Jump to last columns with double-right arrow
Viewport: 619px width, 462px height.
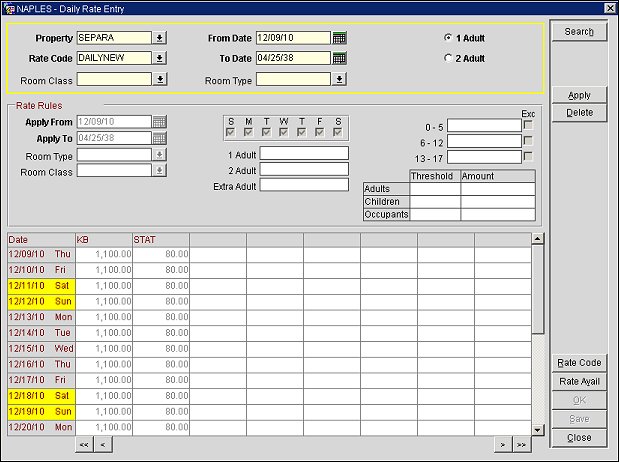(x=521, y=444)
